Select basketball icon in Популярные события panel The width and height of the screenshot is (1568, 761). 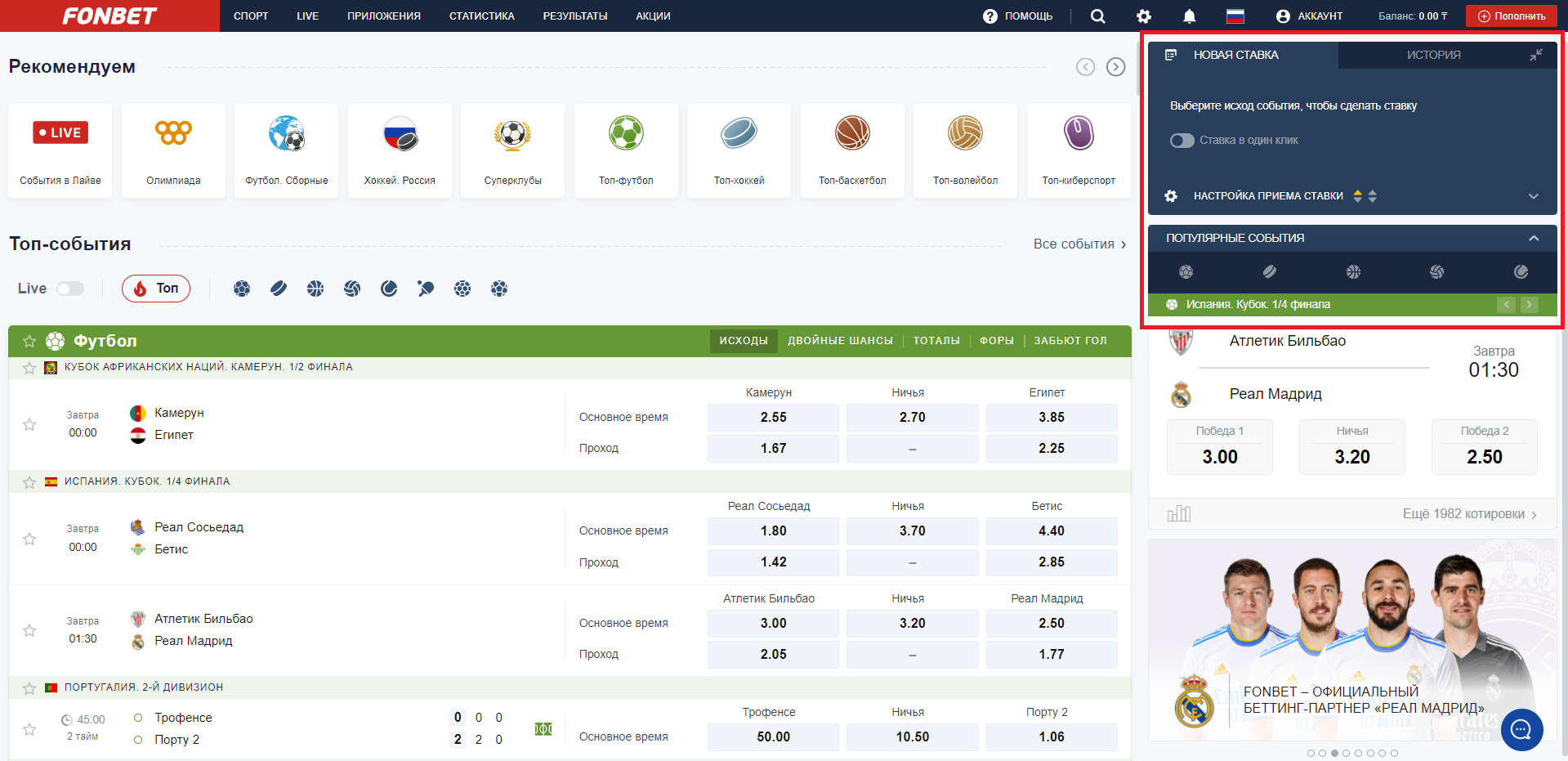coord(1354,272)
